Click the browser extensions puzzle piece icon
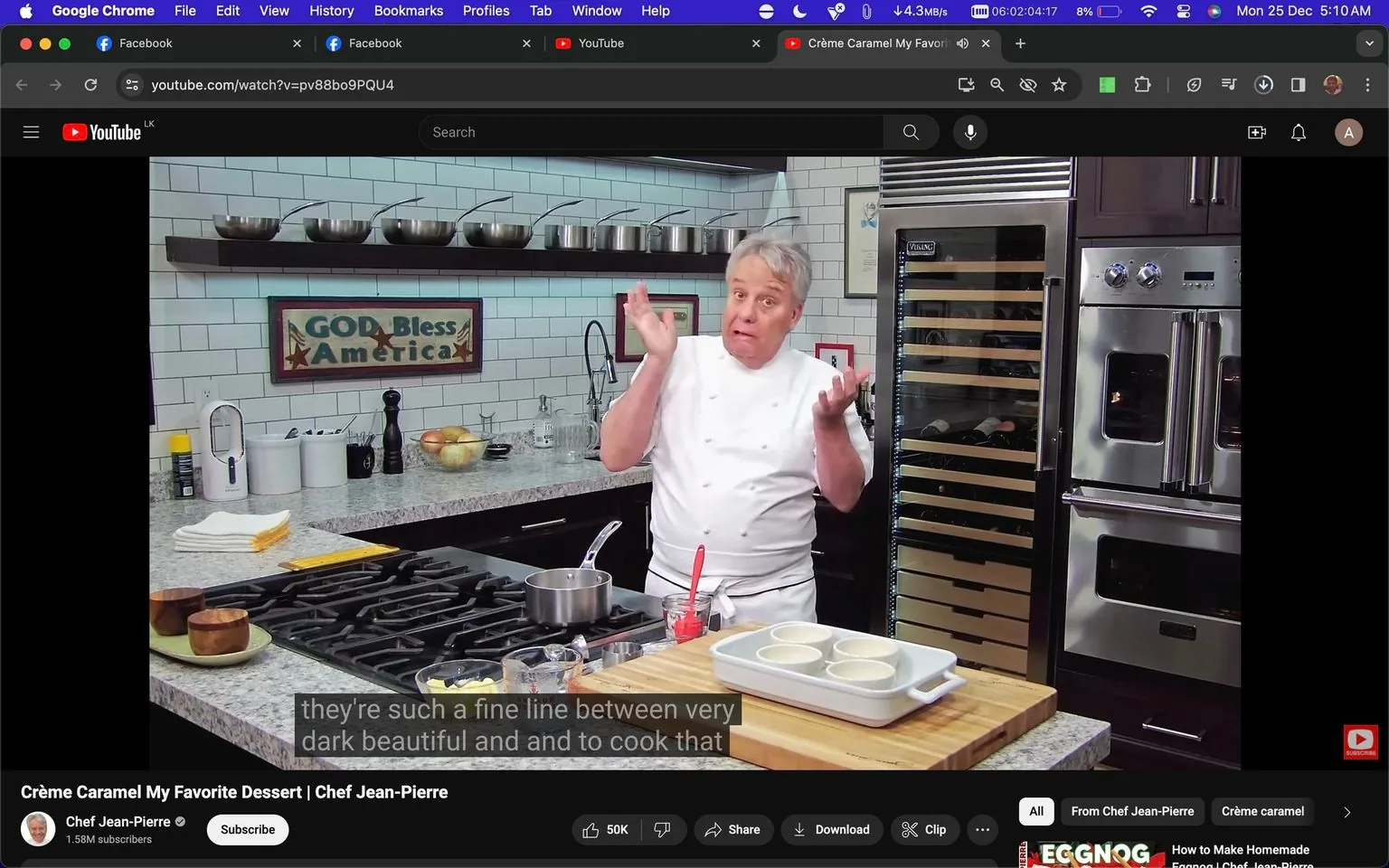Screen dimensions: 1389x868 coord(1142,84)
